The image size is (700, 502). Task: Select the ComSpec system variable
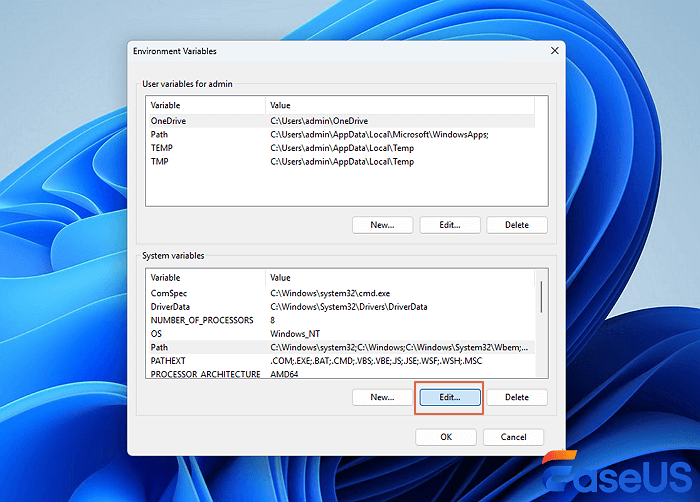point(340,293)
